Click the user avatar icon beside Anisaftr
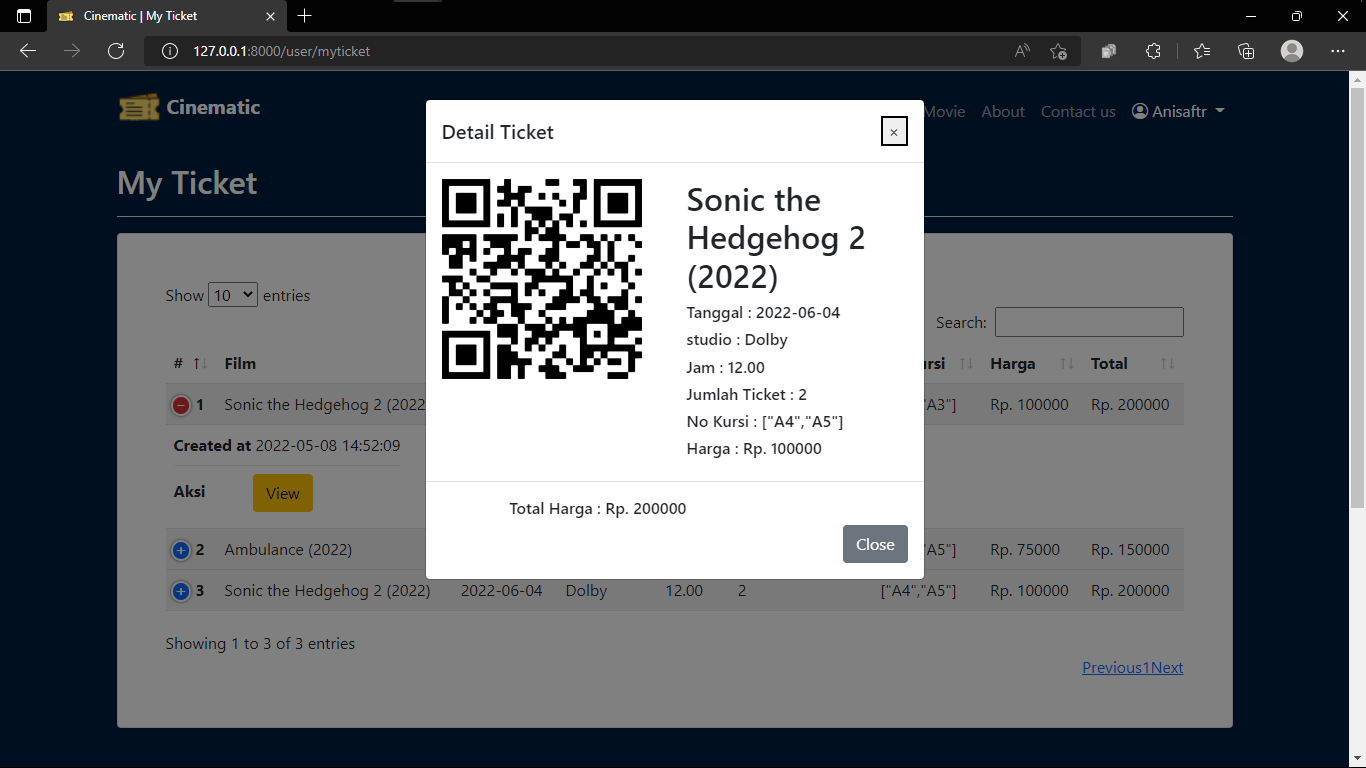This screenshot has width=1366, height=768. click(1140, 111)
